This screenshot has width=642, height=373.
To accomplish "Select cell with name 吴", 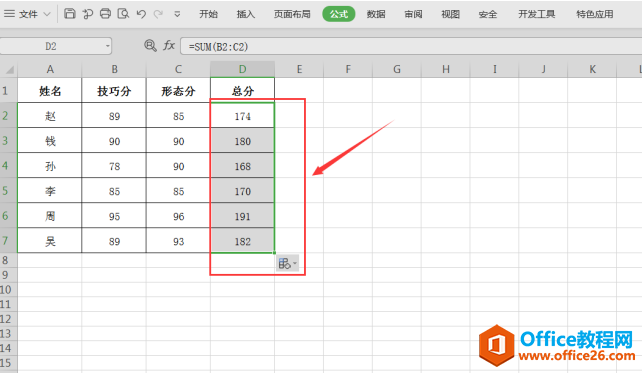I will click(50, 241).
